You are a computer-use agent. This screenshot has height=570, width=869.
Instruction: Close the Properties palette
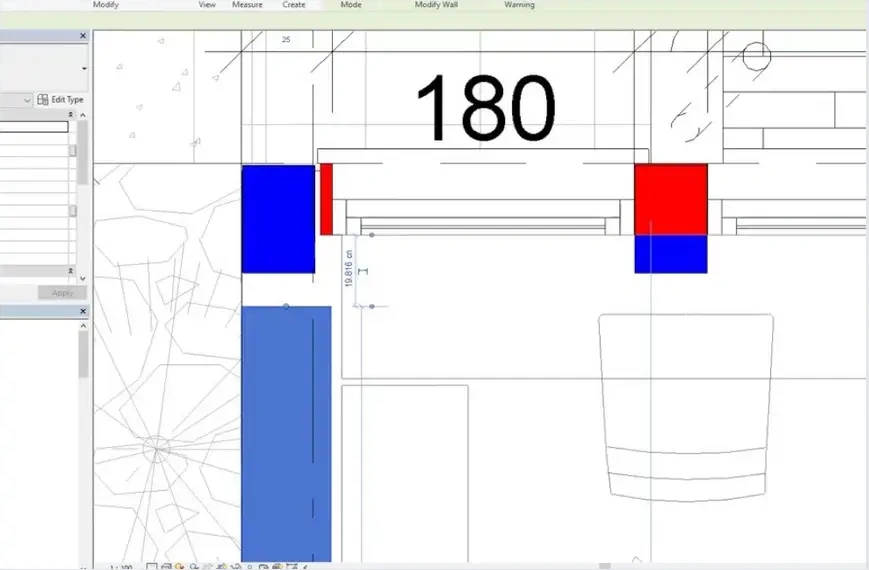pos(83,36)
